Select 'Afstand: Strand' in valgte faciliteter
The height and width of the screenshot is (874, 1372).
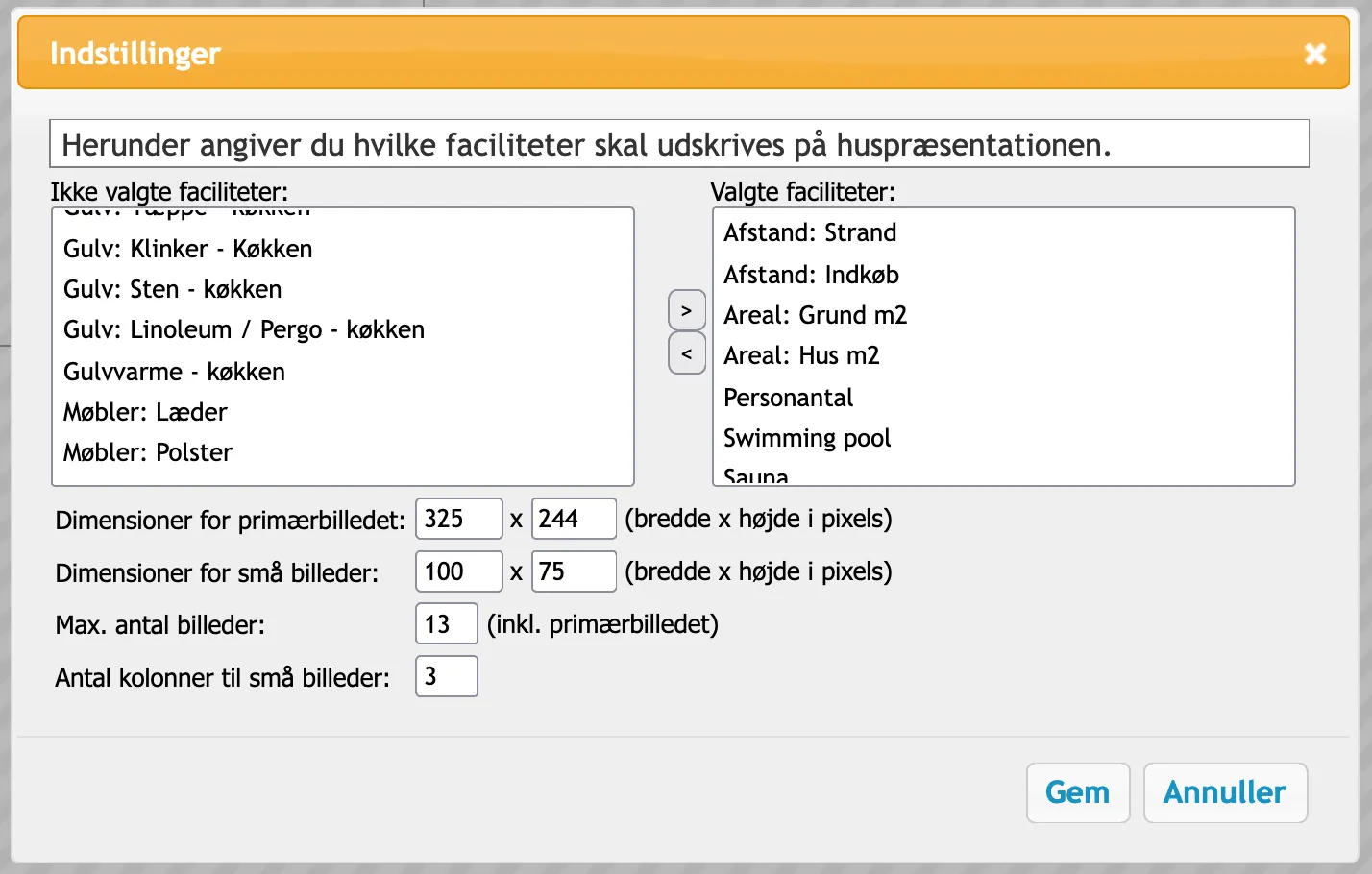[x=810, y=232]
